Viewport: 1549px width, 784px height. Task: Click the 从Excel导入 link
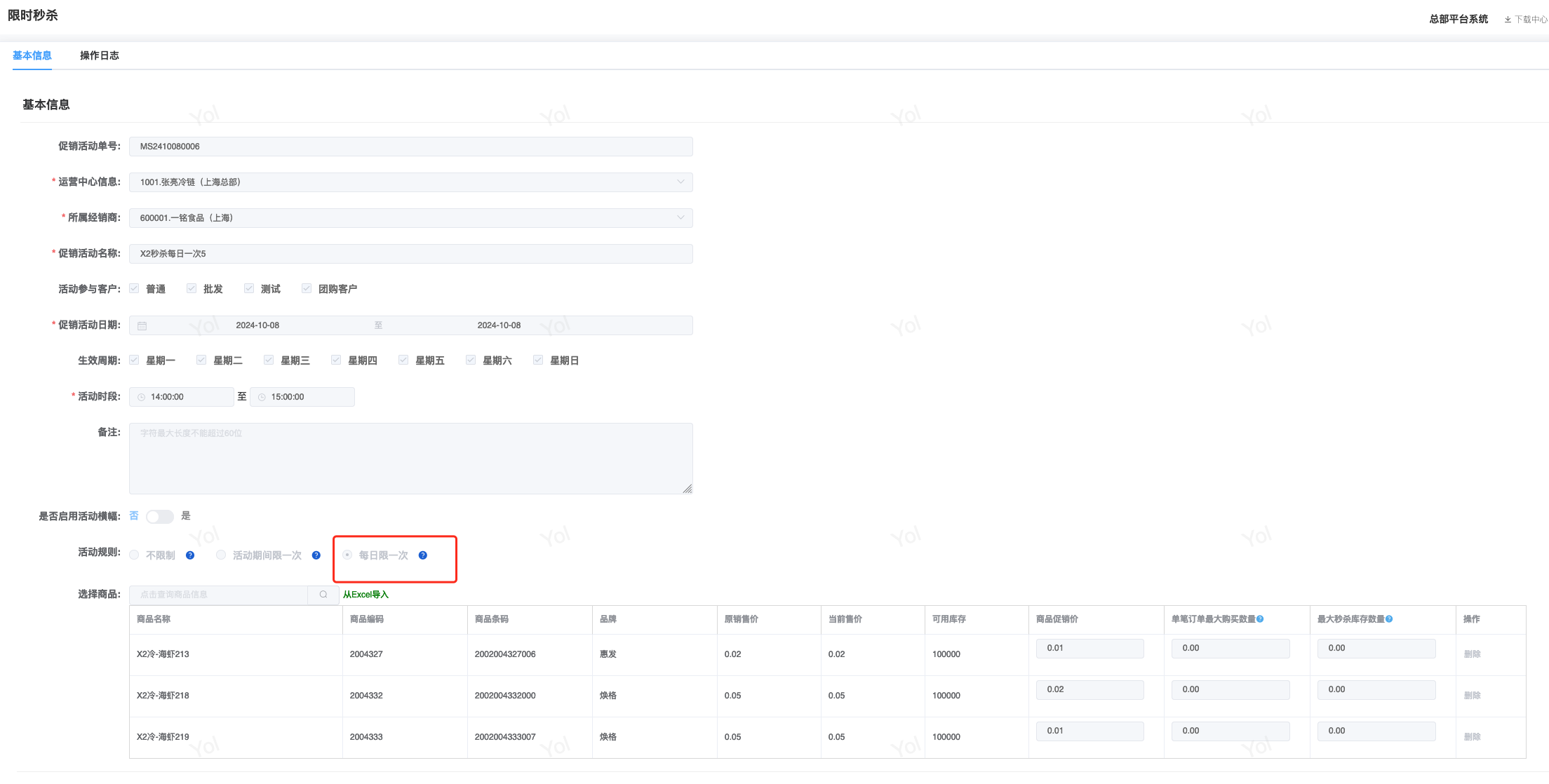click(x=366, y=595)
